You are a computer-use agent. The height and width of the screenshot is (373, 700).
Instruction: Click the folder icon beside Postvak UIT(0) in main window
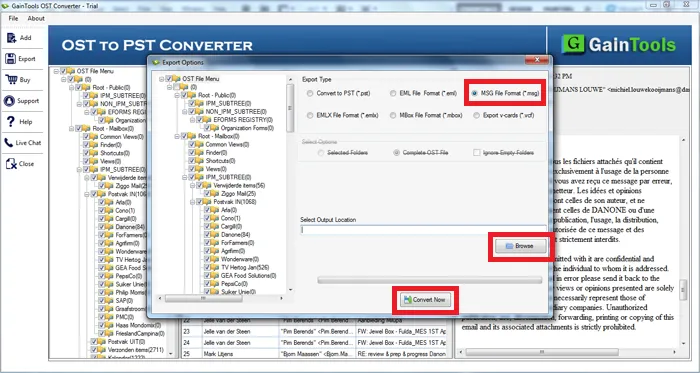pos(102,342)
